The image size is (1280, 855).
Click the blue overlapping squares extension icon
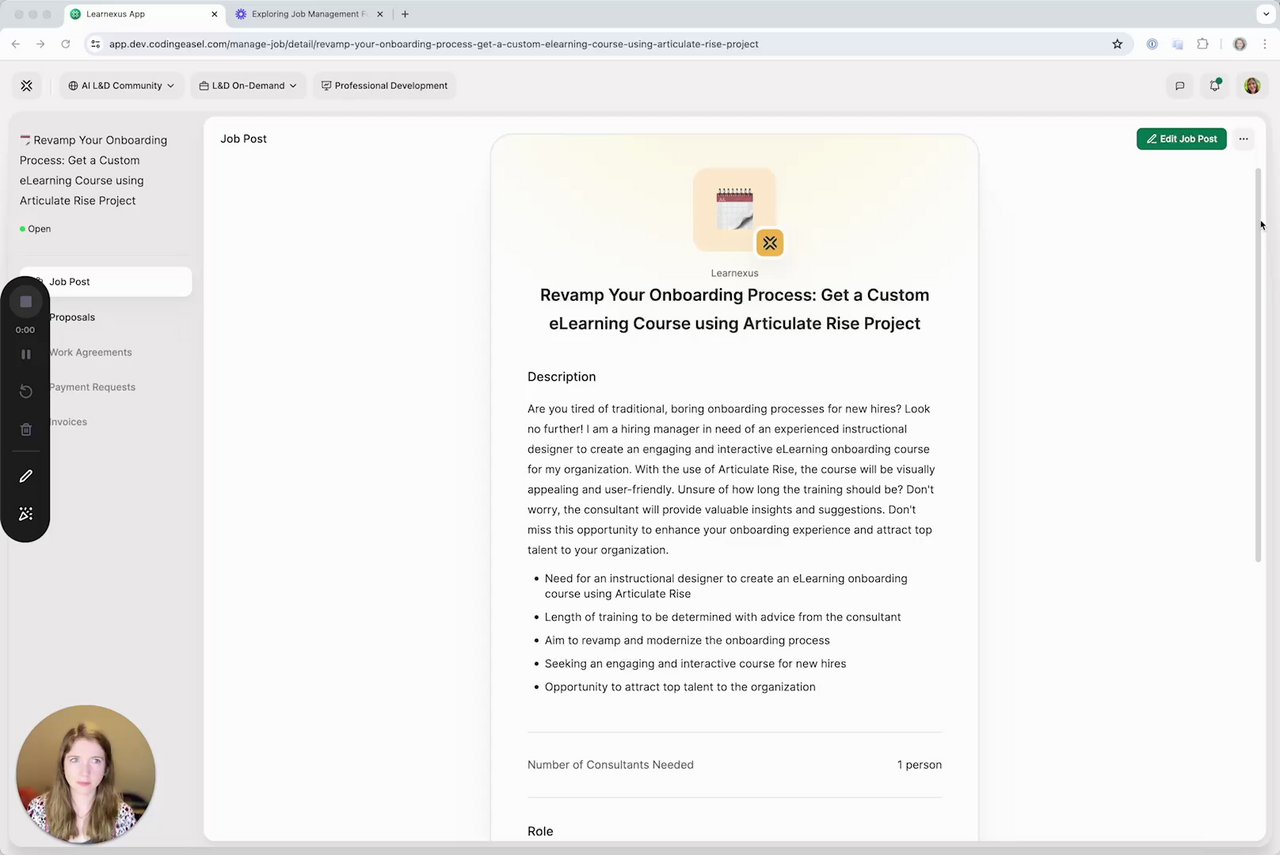click(1177, 44)
